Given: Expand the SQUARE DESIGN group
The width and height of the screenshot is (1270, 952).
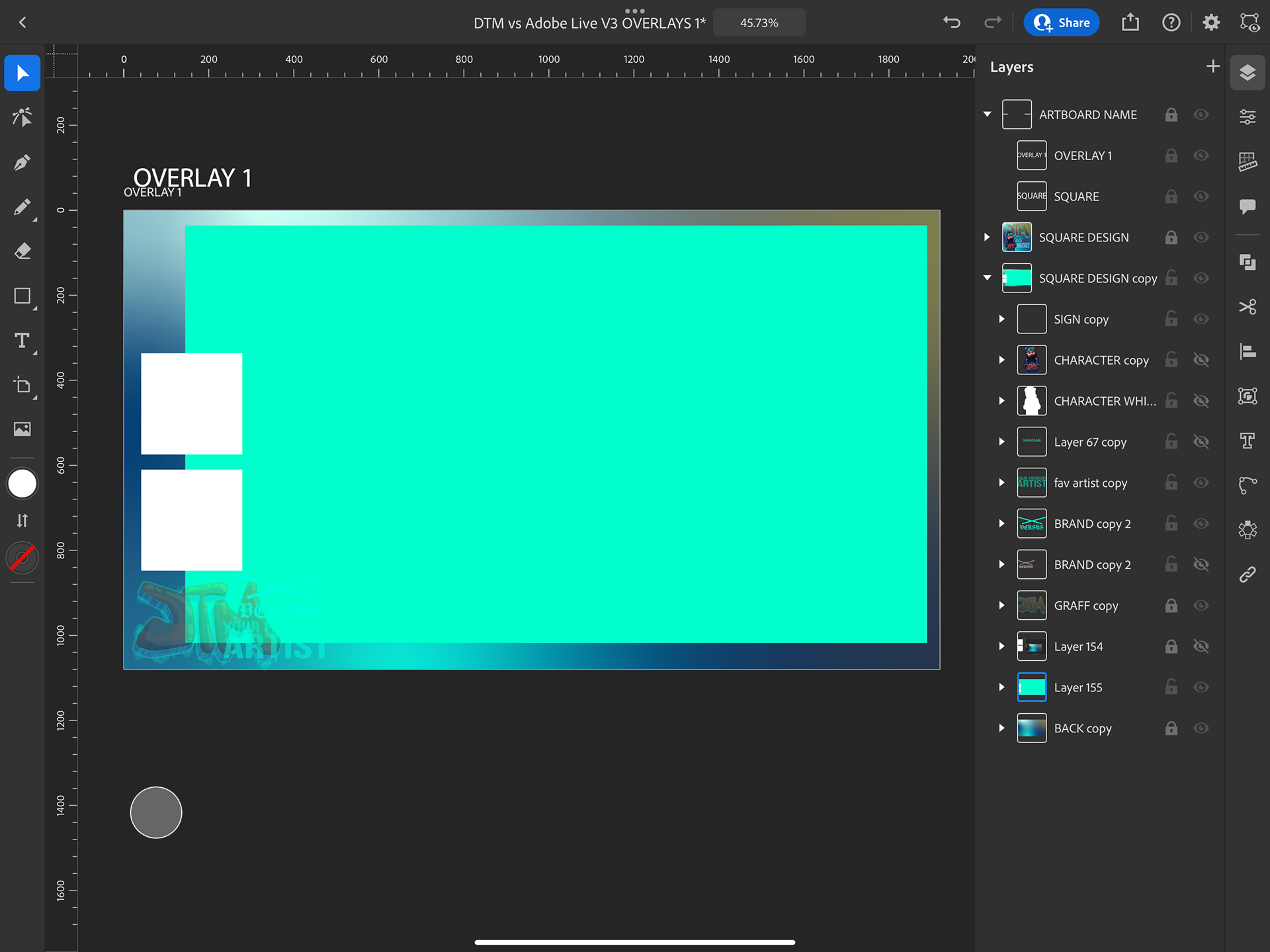Looking at the screenshot, I should (x=988, y=237).
